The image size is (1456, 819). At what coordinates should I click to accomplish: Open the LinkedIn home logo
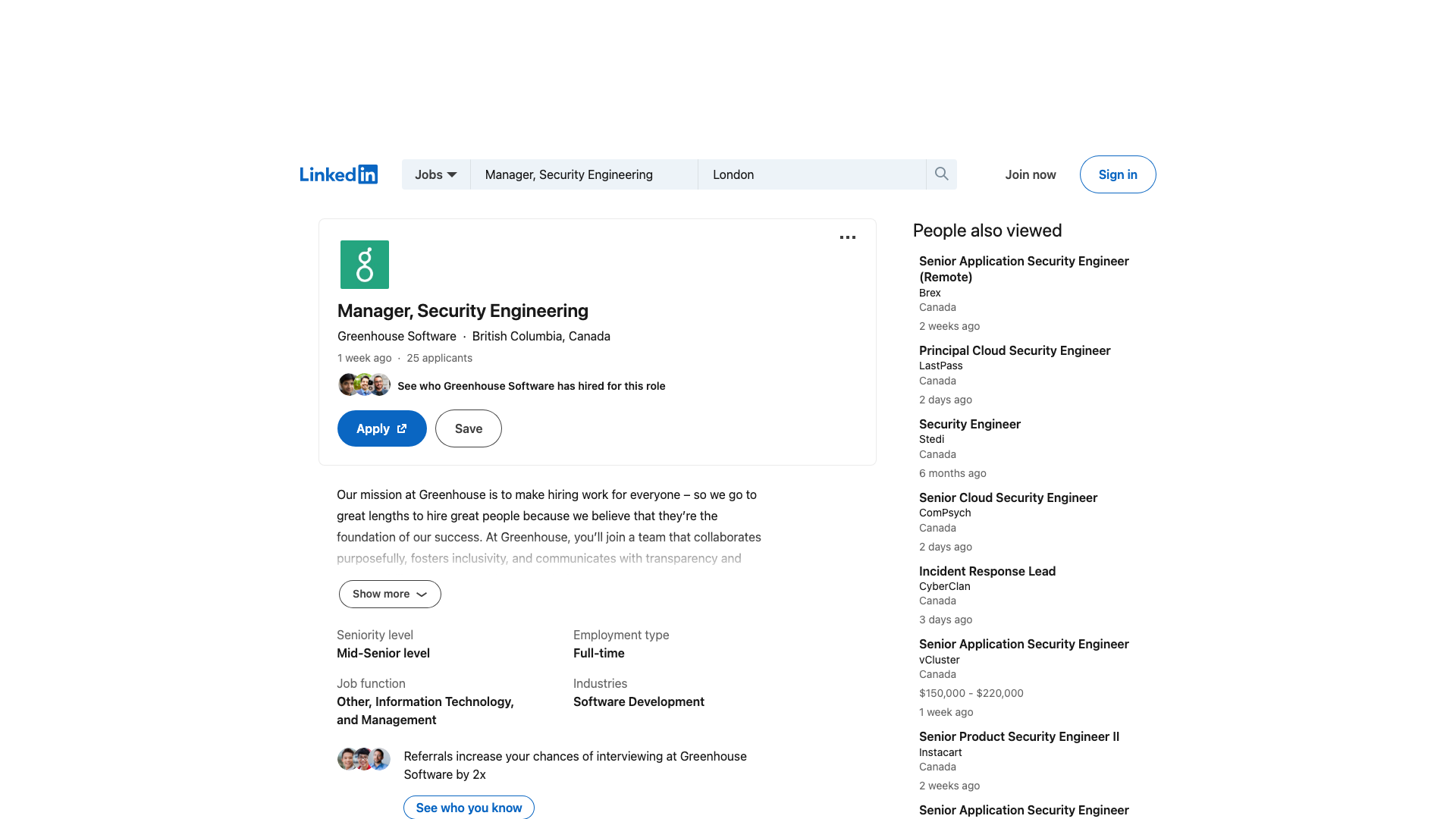point(338,174)
